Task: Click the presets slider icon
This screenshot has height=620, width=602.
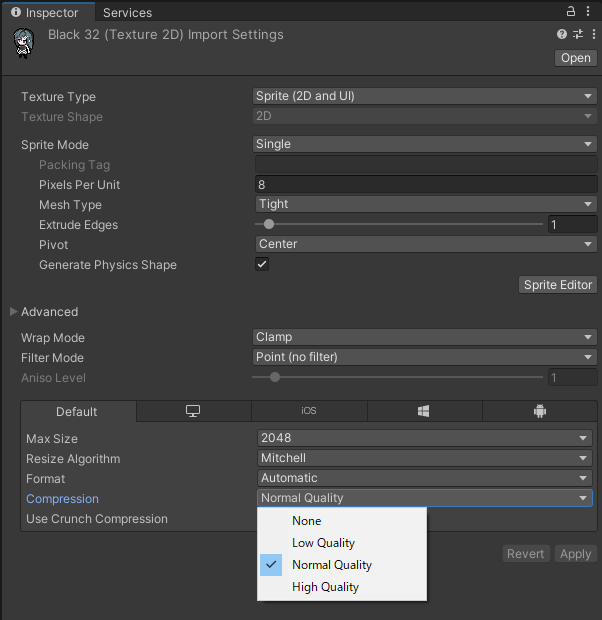Action: coord(576,34)
